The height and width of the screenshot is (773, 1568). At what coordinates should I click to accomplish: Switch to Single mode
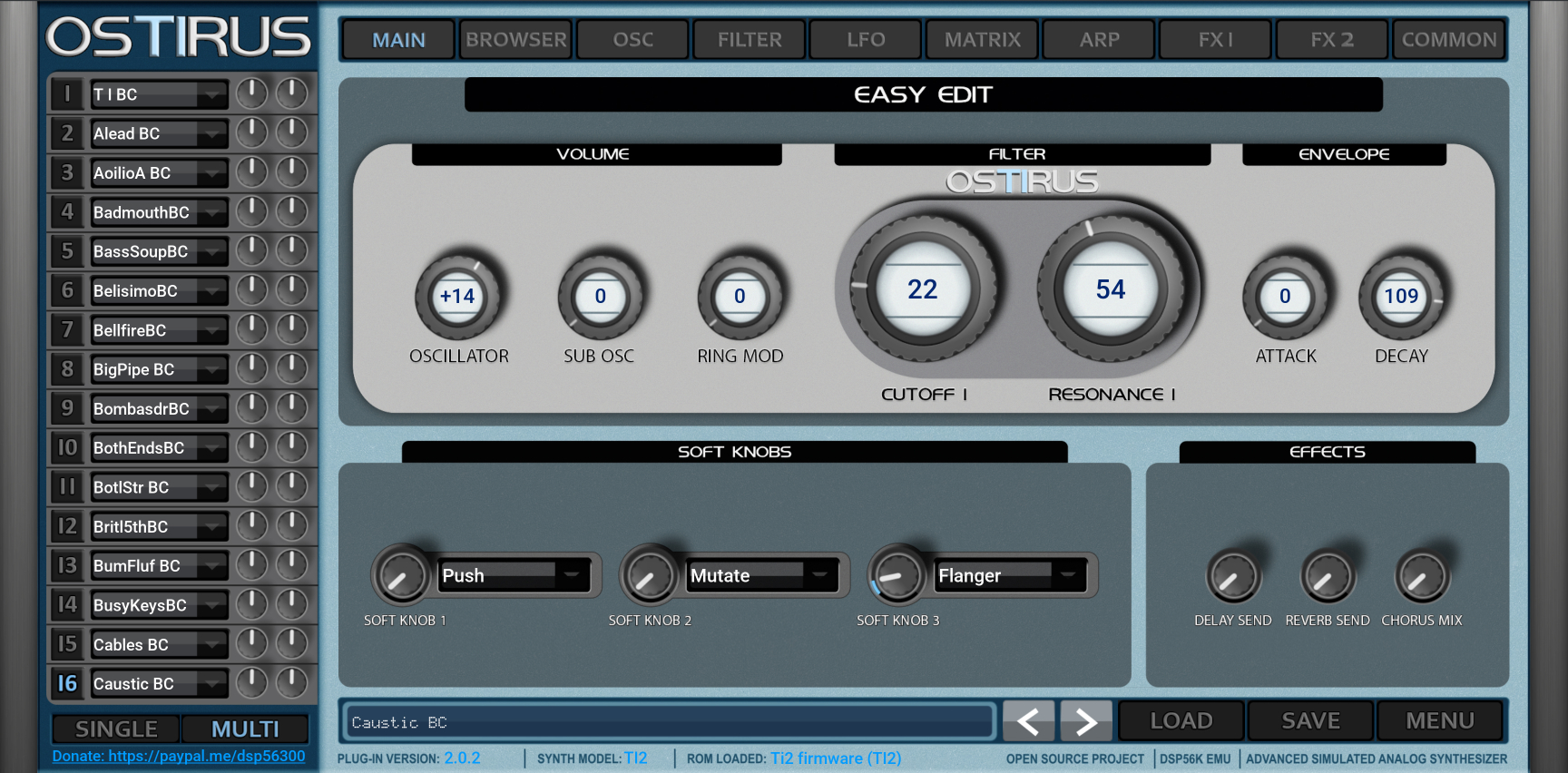(x=116, y=729)
